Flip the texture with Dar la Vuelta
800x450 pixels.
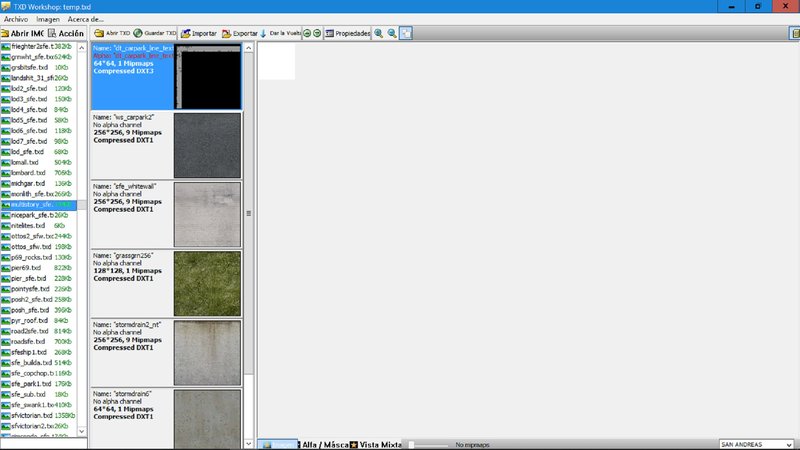(x=280, y=33)
